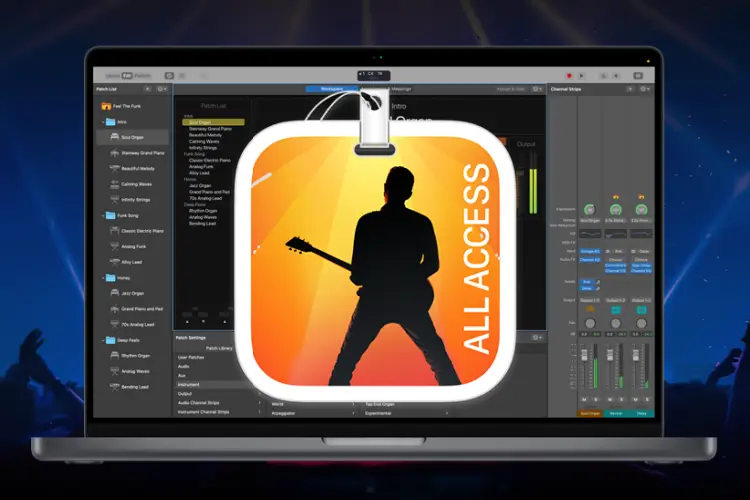Image resolution: width=750 pixels, height=500 pixels.
Task: Click the Rhythm Organ patch icon
Action: point(114,356)
